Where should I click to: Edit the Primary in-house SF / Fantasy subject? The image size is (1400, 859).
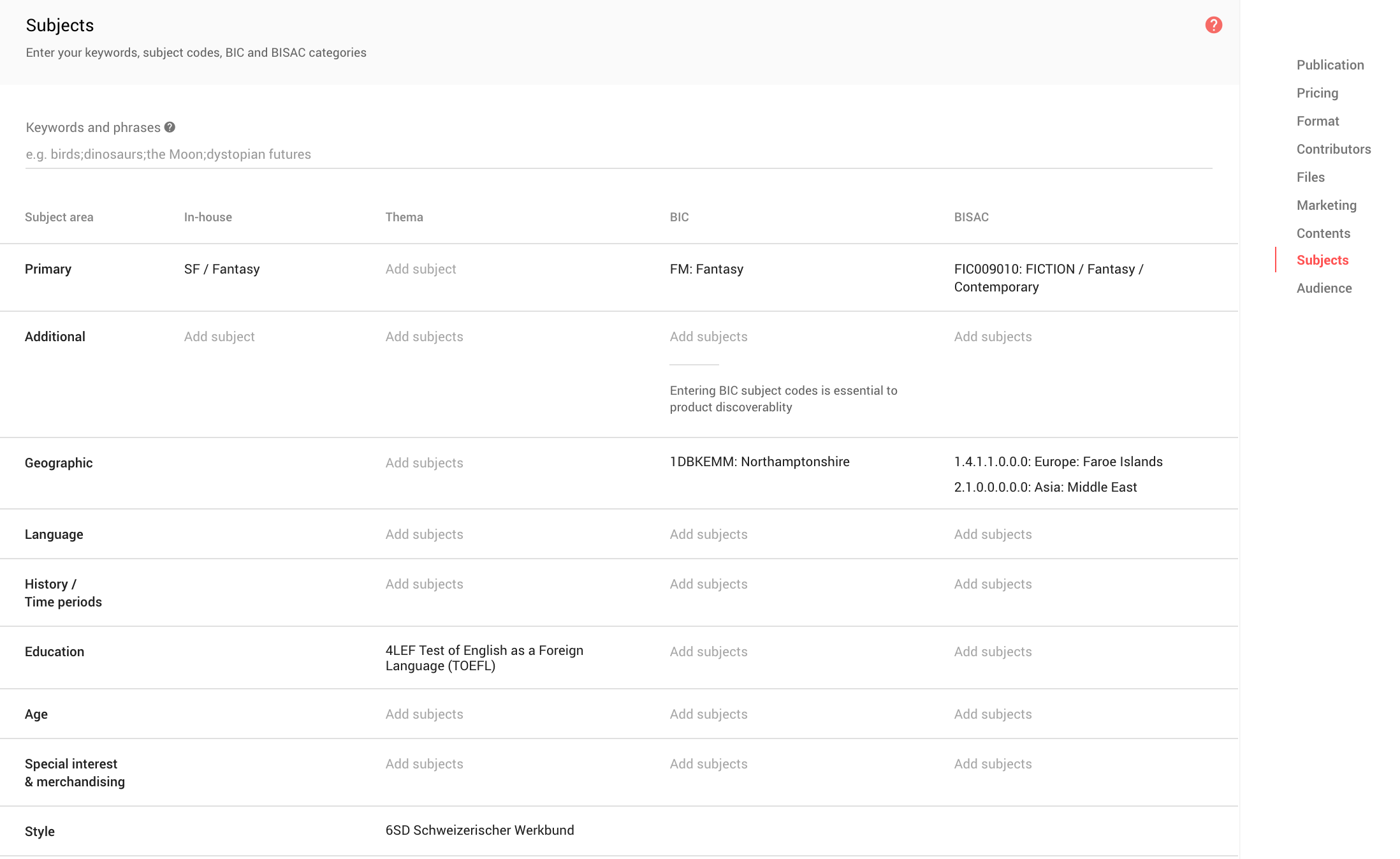tap(222, 269)
